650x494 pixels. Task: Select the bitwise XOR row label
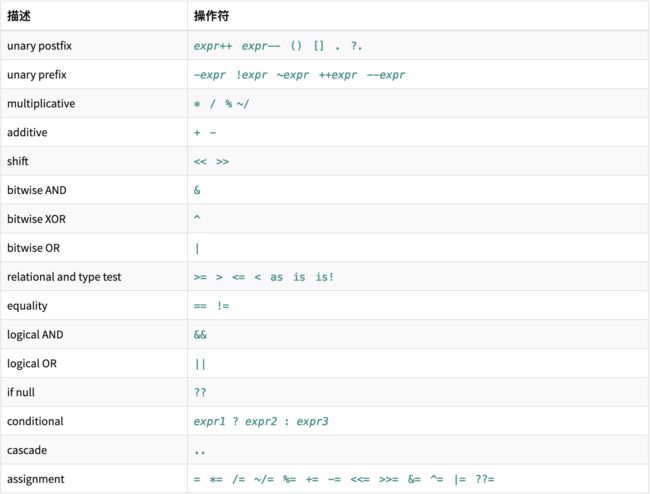(36, 219)
